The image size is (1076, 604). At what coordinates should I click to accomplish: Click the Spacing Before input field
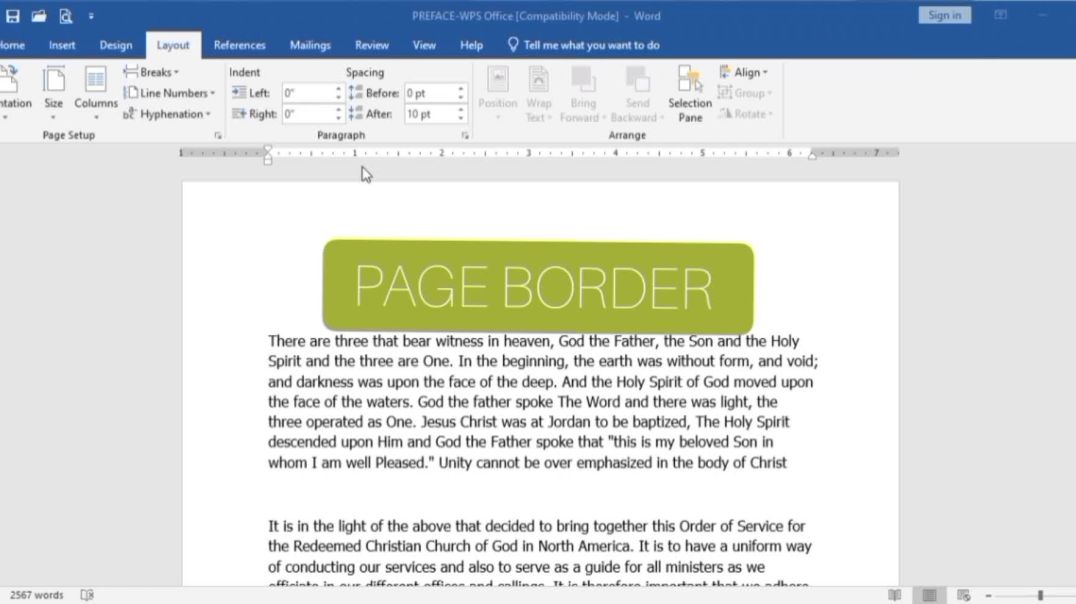430,92
